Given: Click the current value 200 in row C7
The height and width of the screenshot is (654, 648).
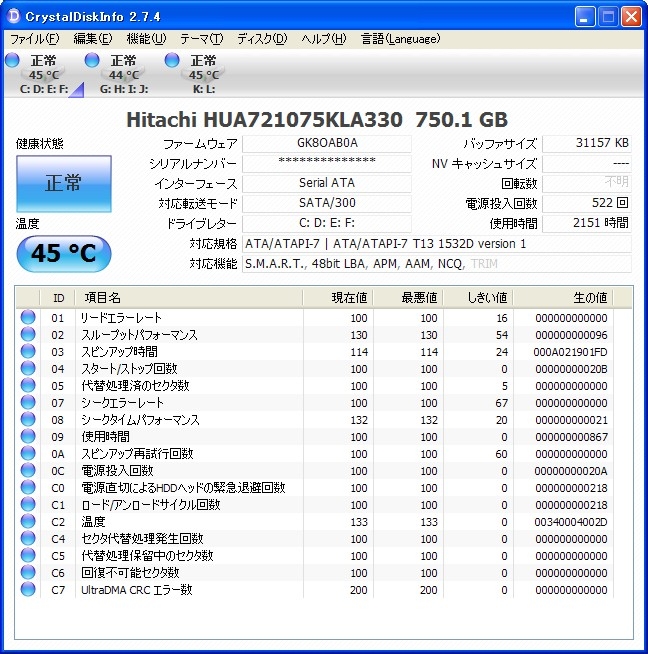Looking at the screenshot, I should click(359, 590).
